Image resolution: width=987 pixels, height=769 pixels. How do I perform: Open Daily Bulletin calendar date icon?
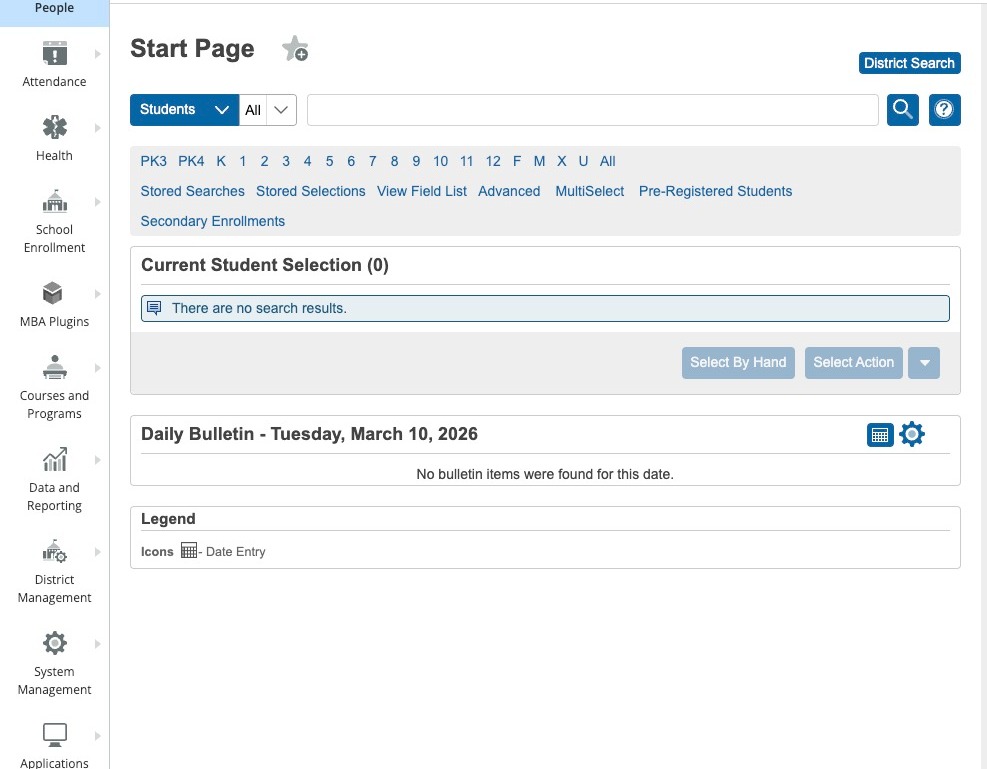click(880, 434)
